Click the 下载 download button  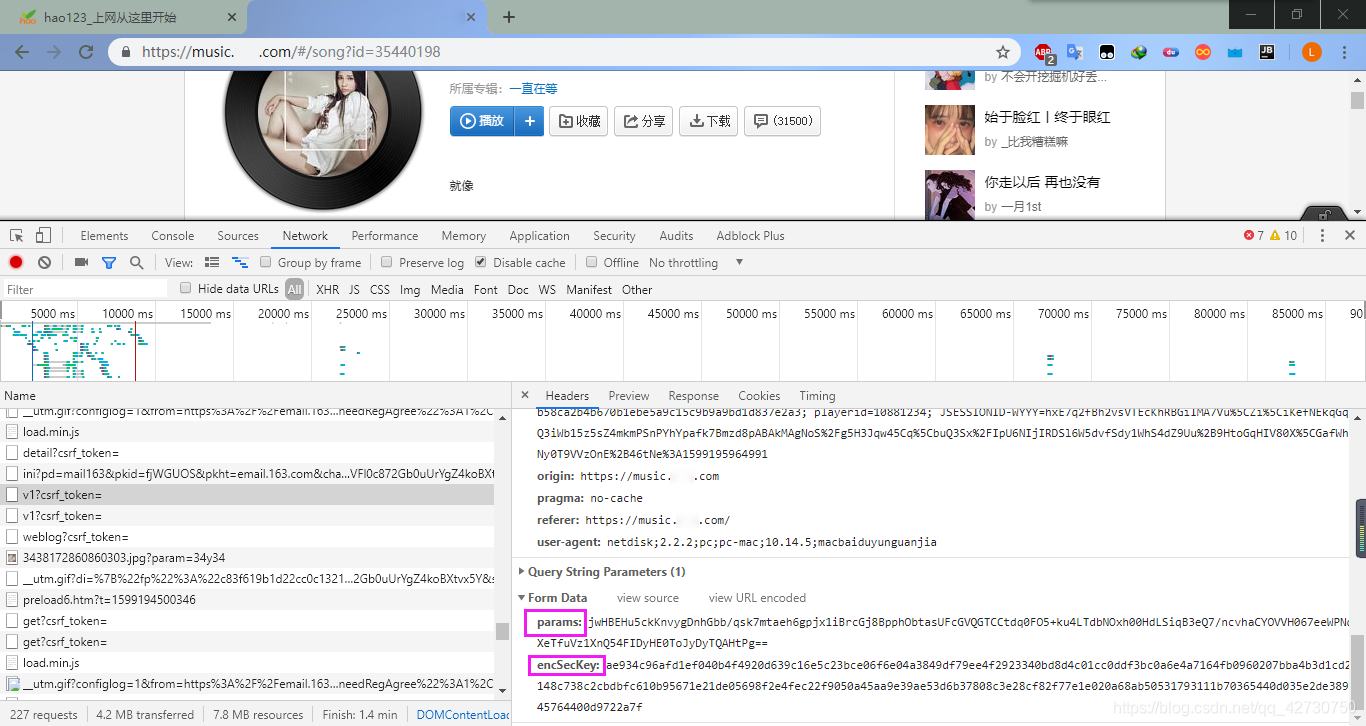click(x=709, y=121)
